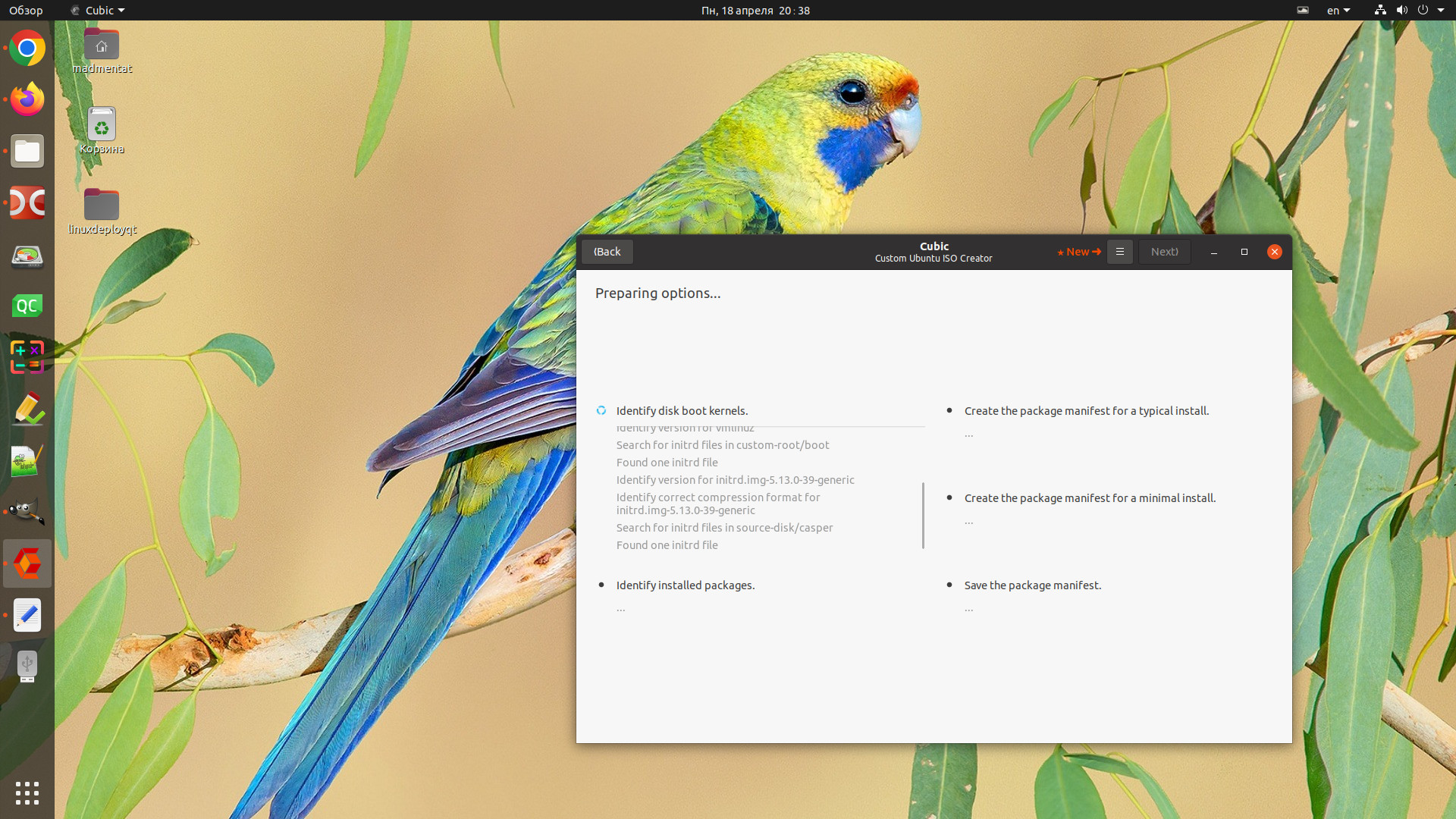
Task: Open the Обзор activities overview
Action: pos(26,10)
